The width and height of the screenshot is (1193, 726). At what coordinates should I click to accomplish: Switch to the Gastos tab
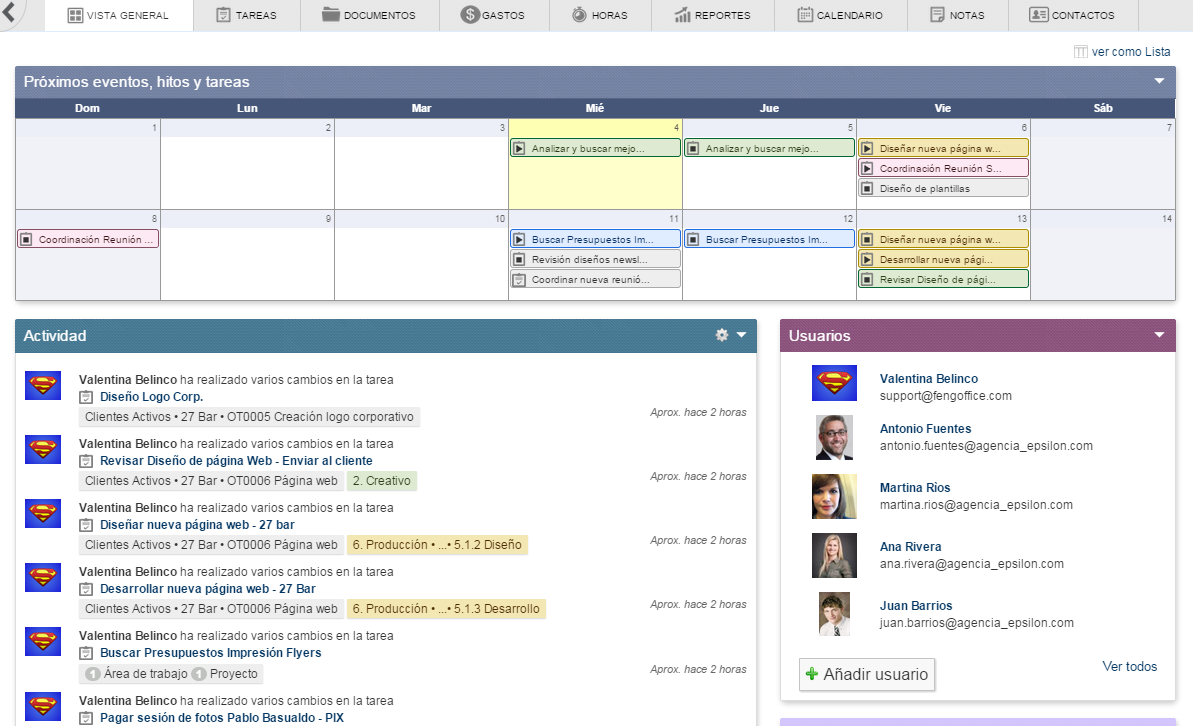pyautogui.click(x=493, y=16)
